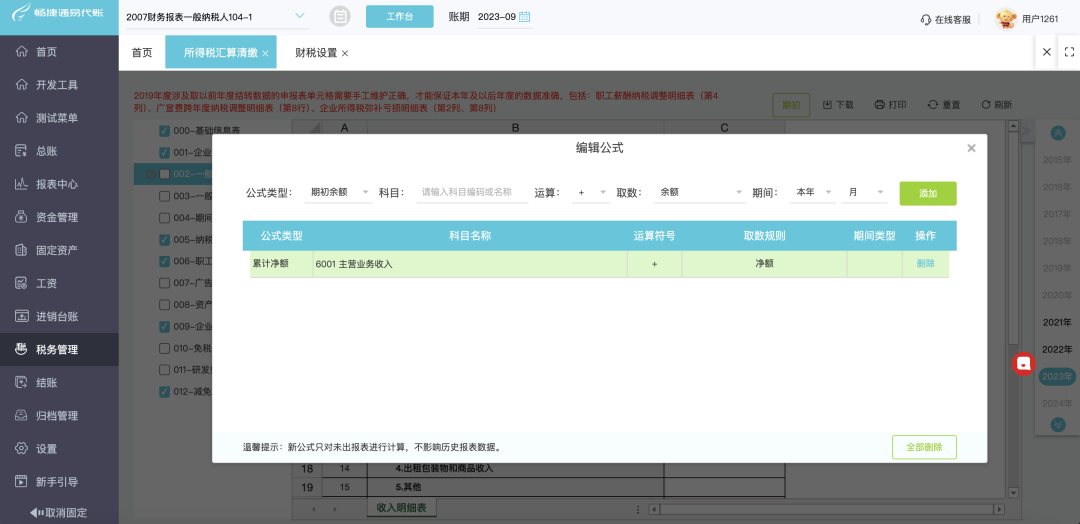Go to later years with the down arrow

[x=1058, y=425]
